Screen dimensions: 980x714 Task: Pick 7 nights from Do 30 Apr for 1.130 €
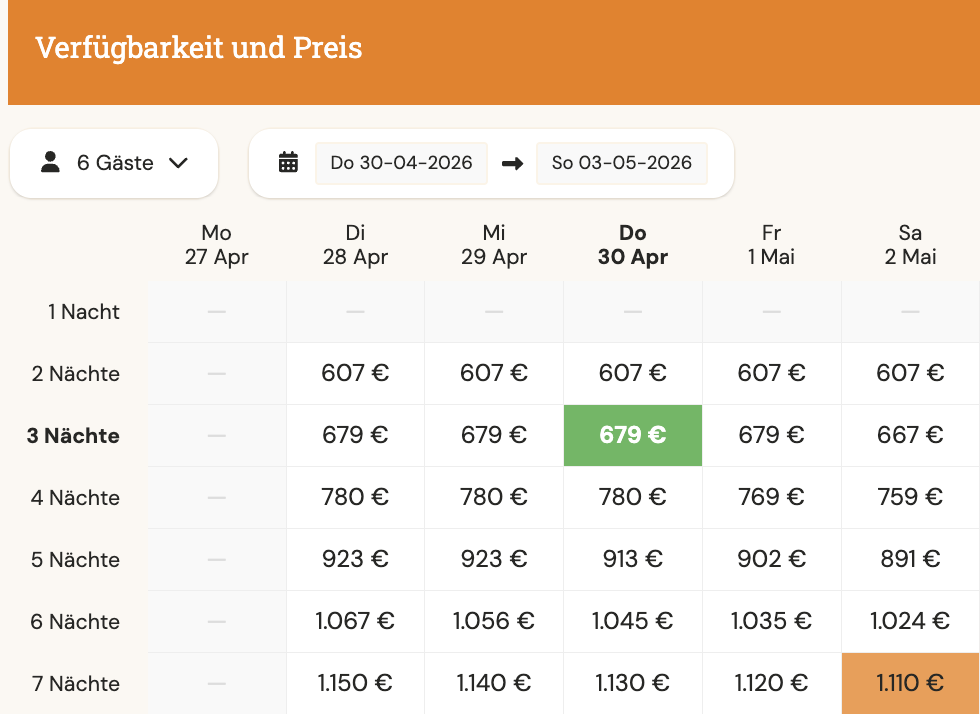pyautogui.click(x=633, y=683)
